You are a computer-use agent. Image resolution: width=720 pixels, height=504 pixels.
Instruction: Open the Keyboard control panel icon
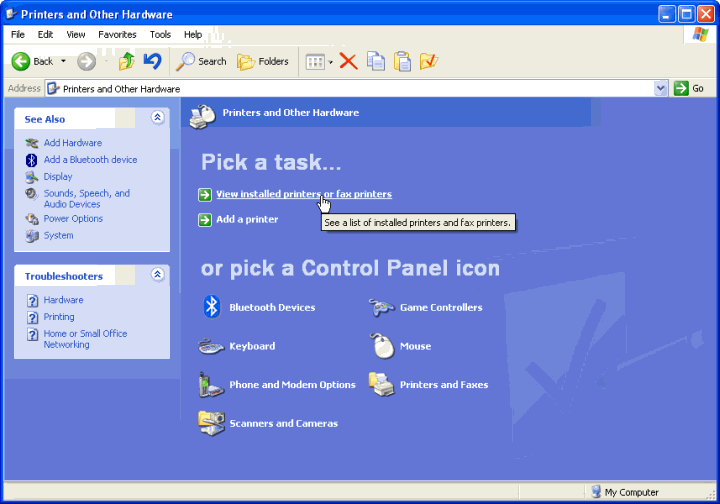pyautogui.click(x=211, y=347)
